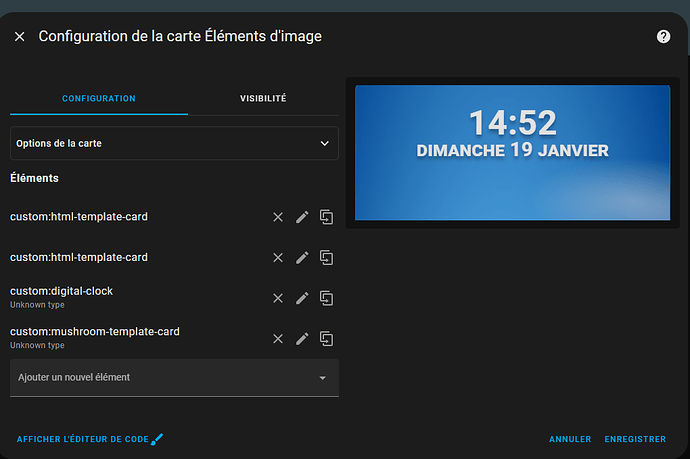Delete the first custom:html-template-card element
690x459 pixels.
[278, 217]
